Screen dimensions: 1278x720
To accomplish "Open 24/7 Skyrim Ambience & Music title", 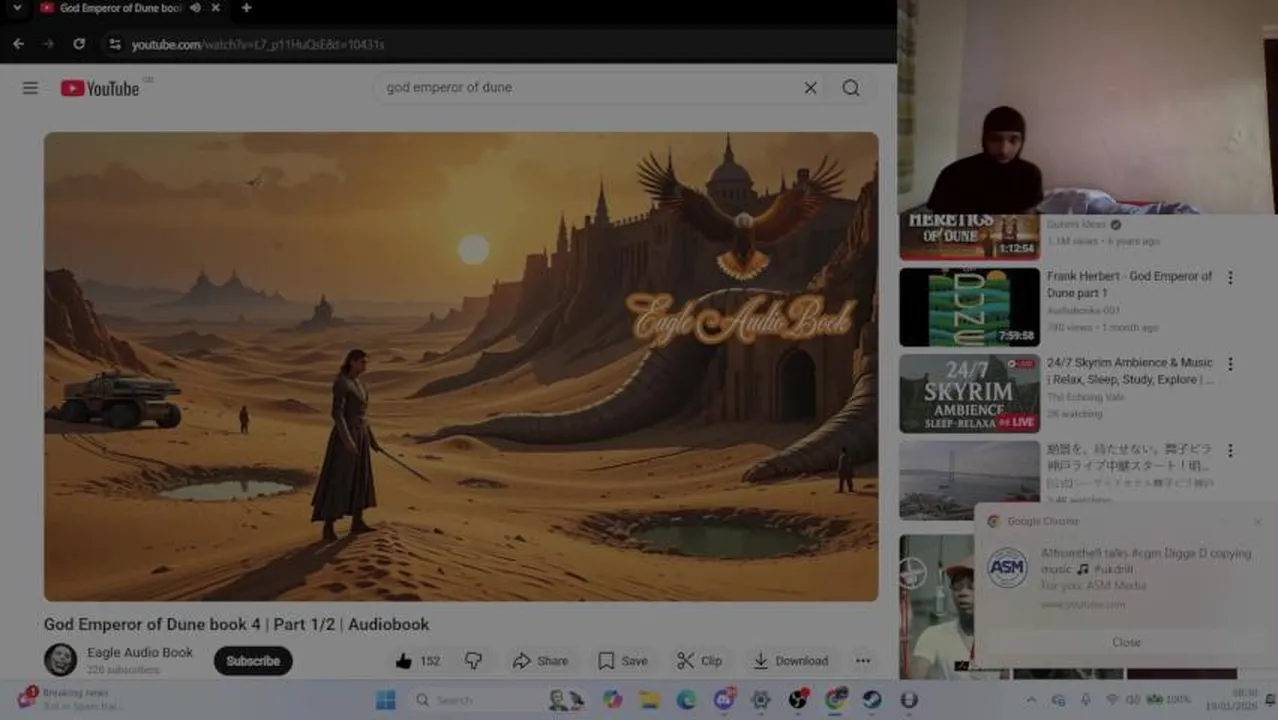I will point(1130,371).
